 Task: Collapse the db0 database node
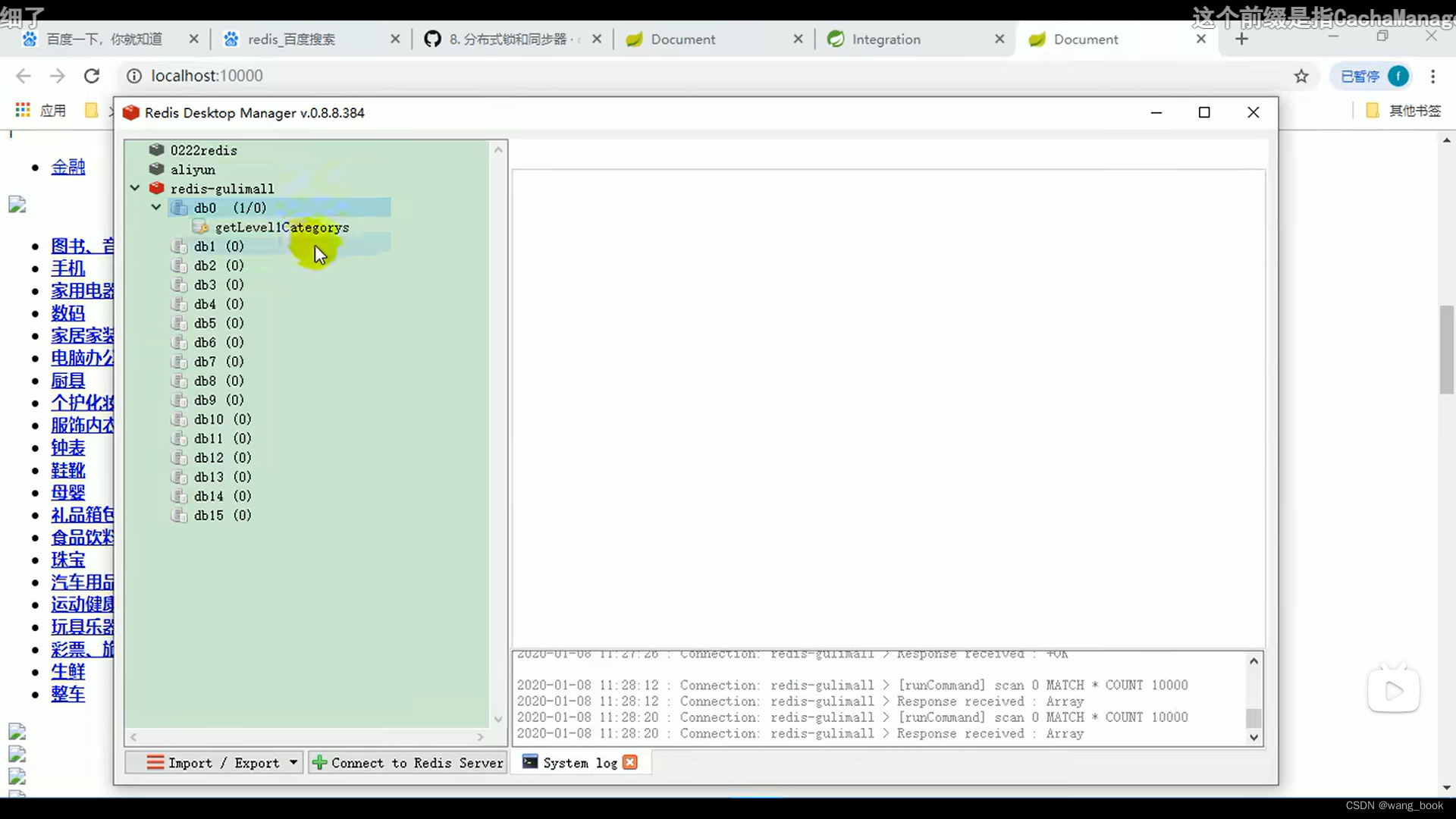point(156,207)
